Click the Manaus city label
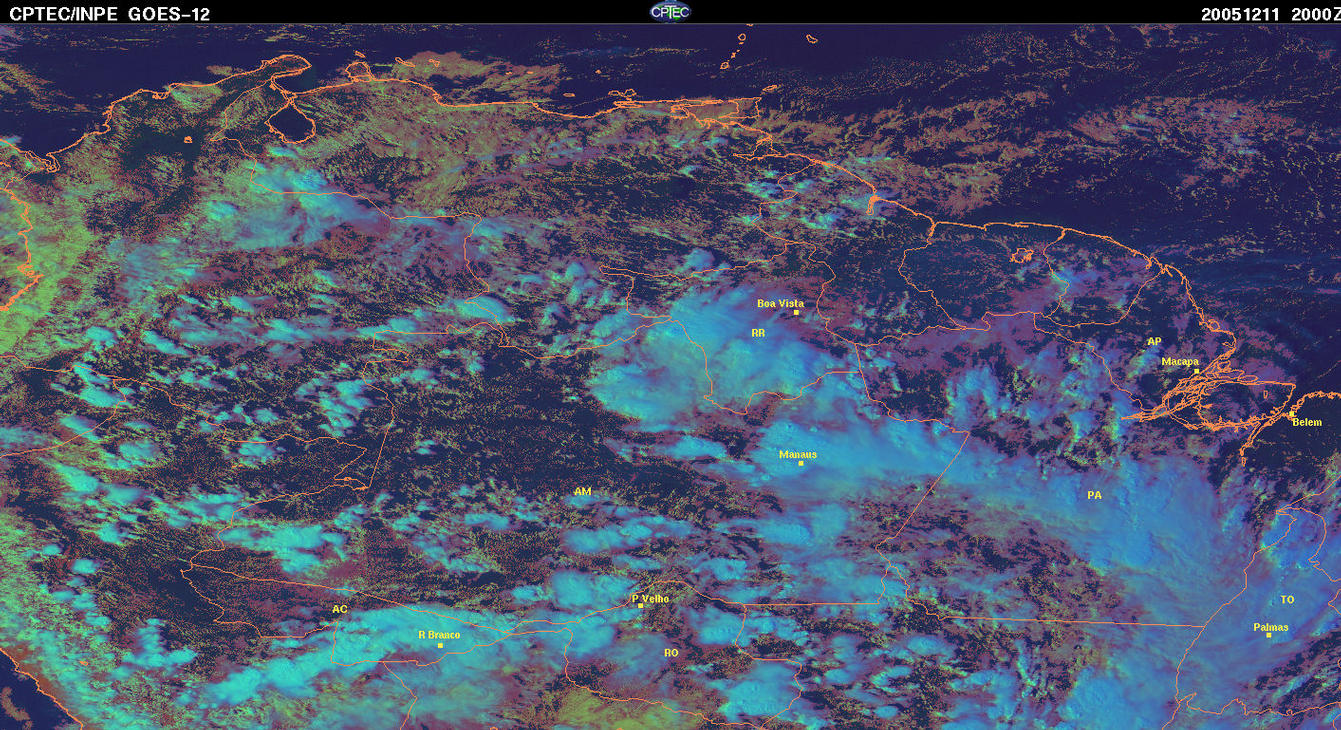The image size is (1341, 730). click(x=797, y=454)
